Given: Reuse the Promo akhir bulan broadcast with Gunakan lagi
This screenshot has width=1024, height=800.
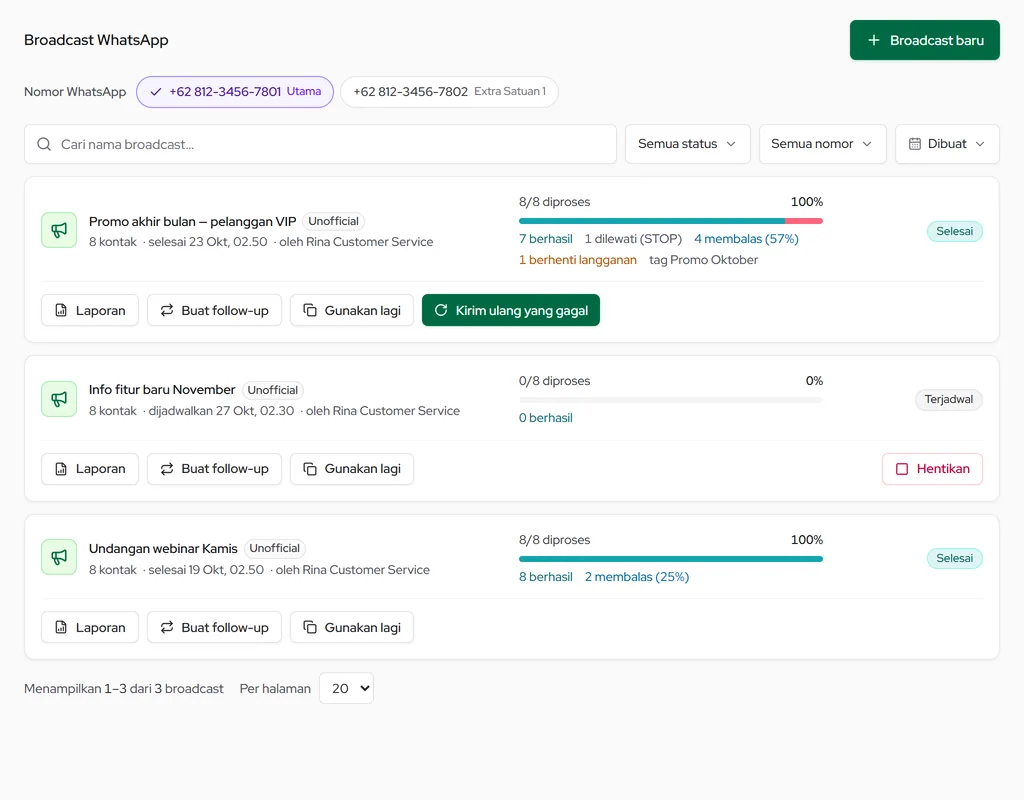Looking at the screenshot, I should [x=352, y=310].
